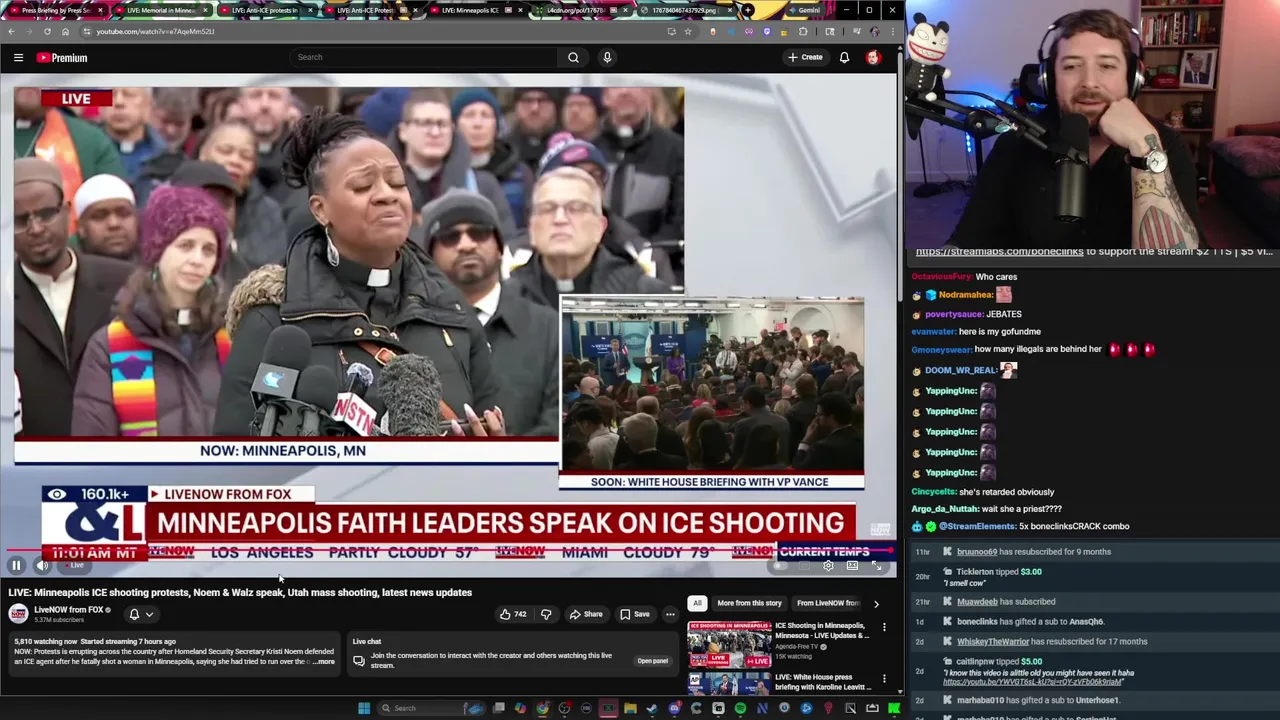The image size is (1280, 720).
Task: Click the browser address bar URL
Action: (x=155, y=31)
